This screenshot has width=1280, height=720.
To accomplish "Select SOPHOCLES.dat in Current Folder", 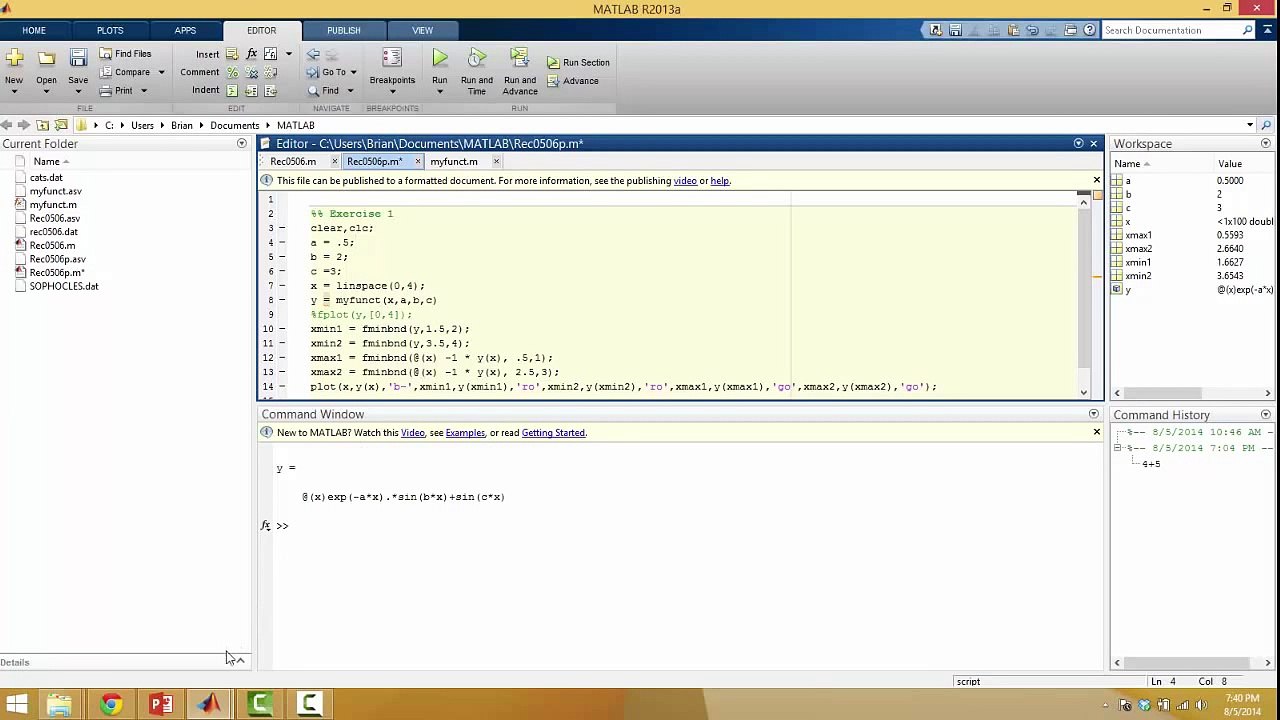I will click(64, 286).
